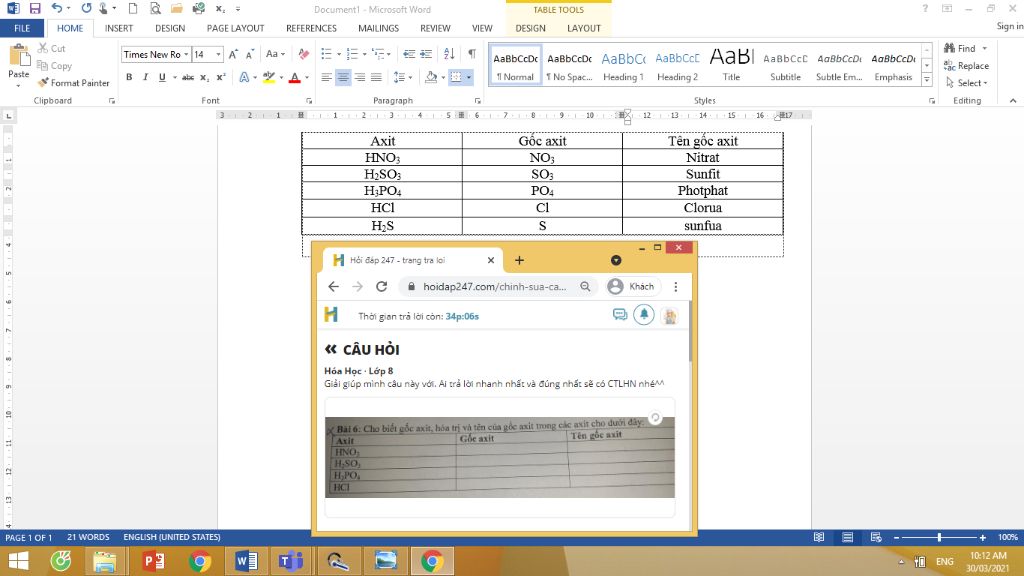Toggle Underline formatting
This screenshot has height=576, width=1024.
point(162,77)
